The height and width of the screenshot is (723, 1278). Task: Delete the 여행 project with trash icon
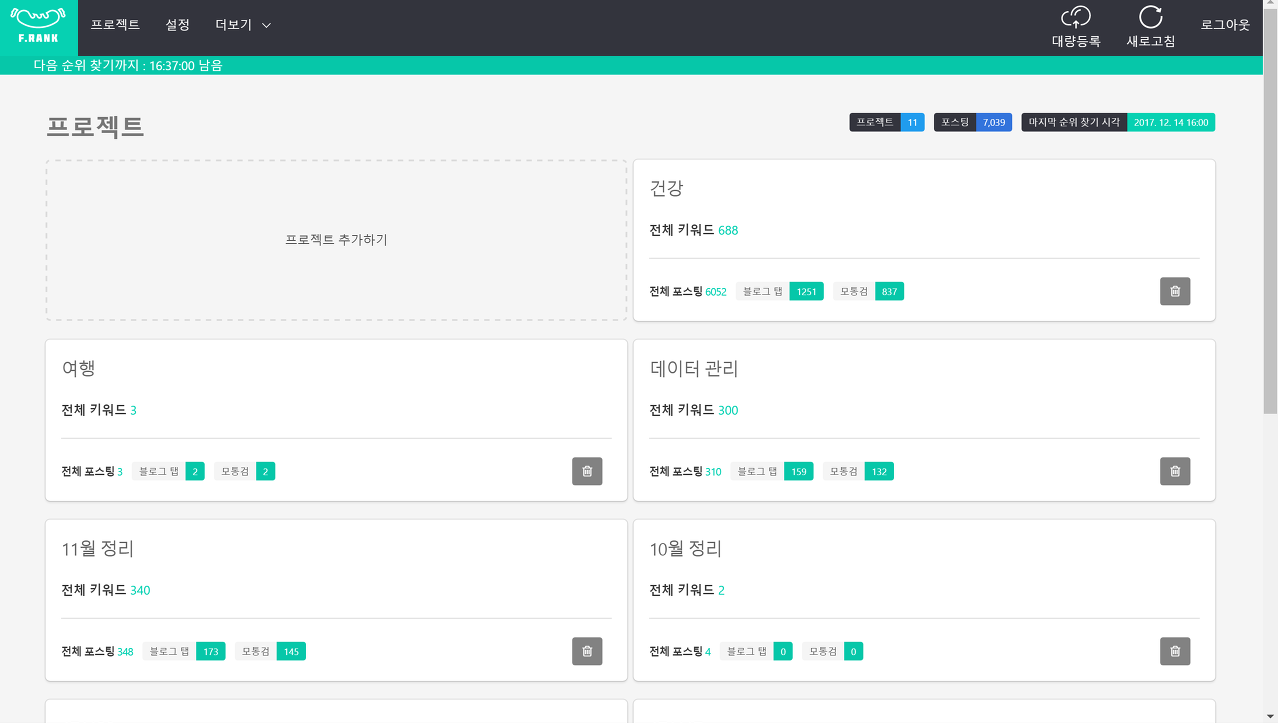click(587, 471)
